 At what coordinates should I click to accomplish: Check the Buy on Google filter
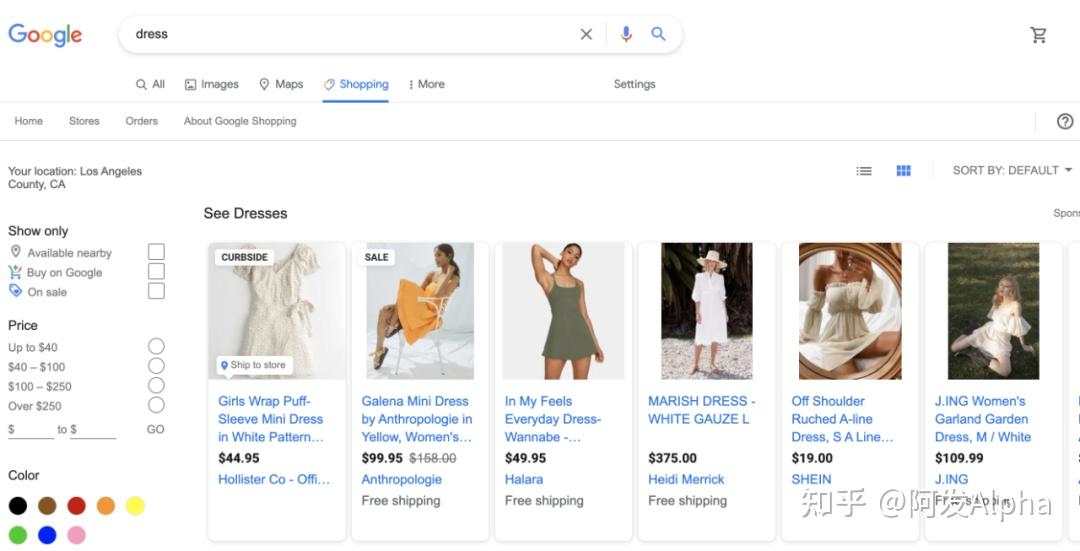(x=156, y=272)
